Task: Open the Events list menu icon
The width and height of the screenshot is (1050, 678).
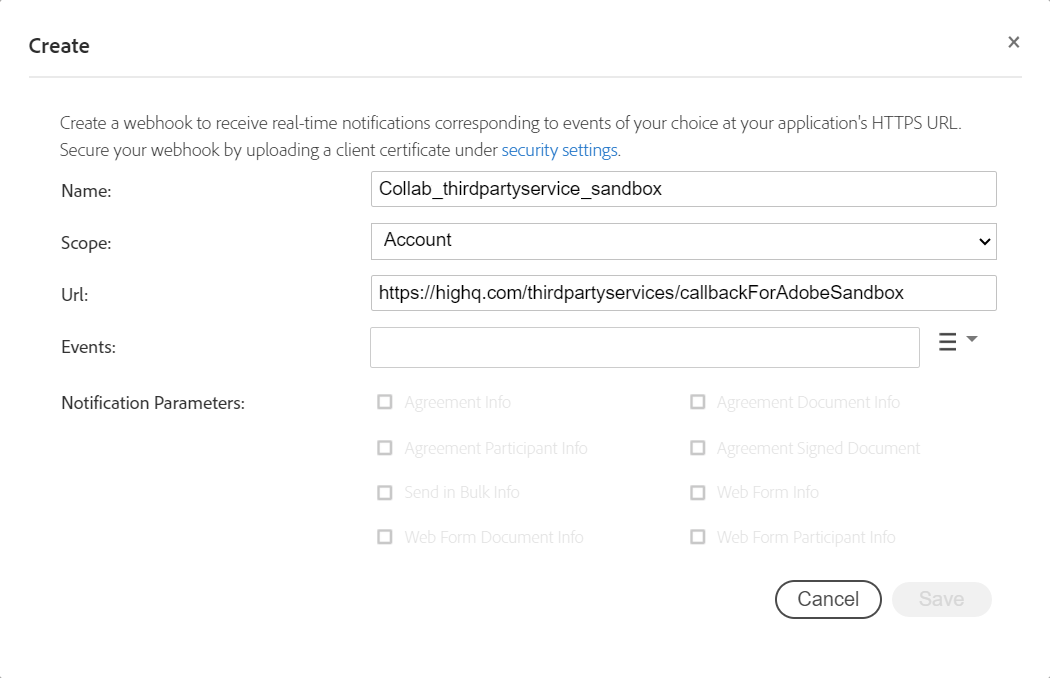Action: pyautogui.click(x=947, y=342)
